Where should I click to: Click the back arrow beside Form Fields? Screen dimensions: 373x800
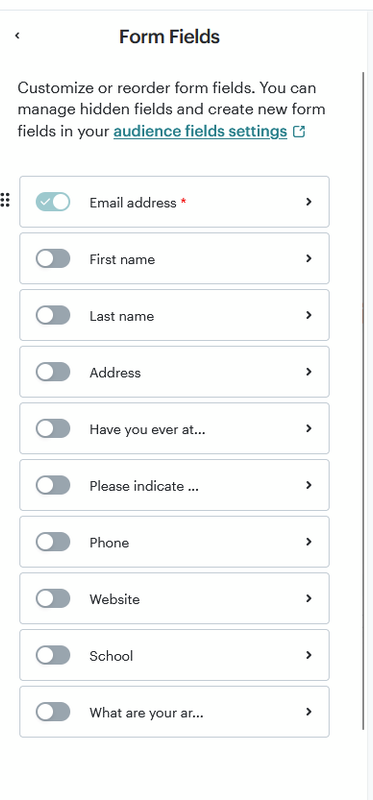tap(17, 35)
